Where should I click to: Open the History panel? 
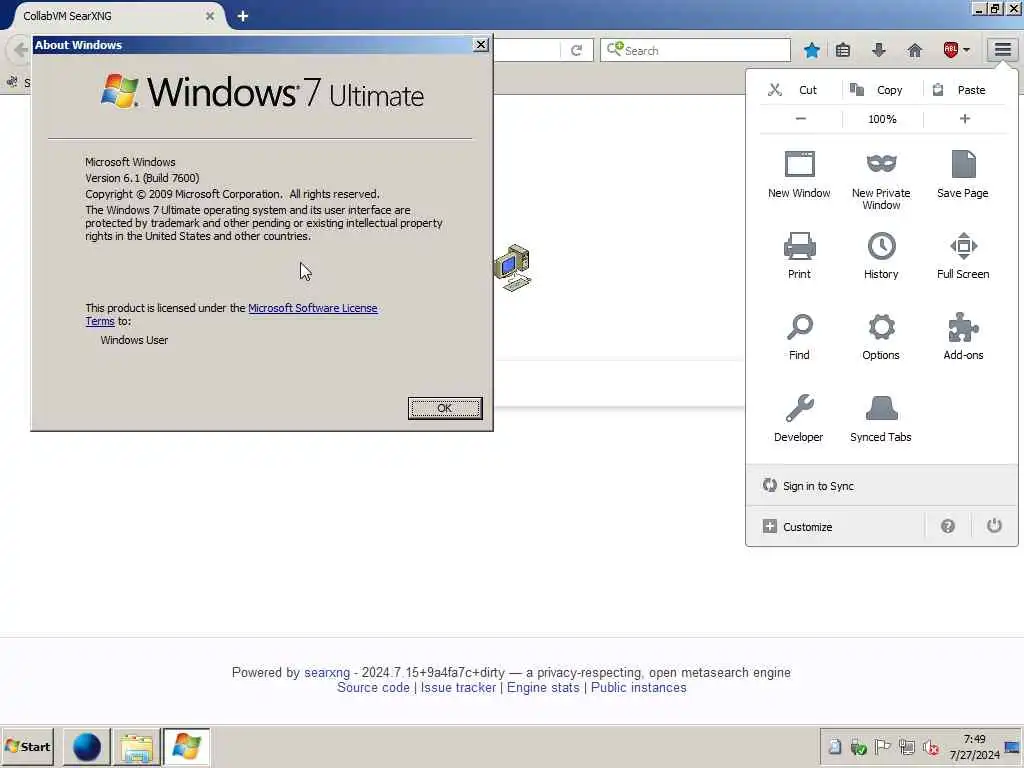(881, 255)
